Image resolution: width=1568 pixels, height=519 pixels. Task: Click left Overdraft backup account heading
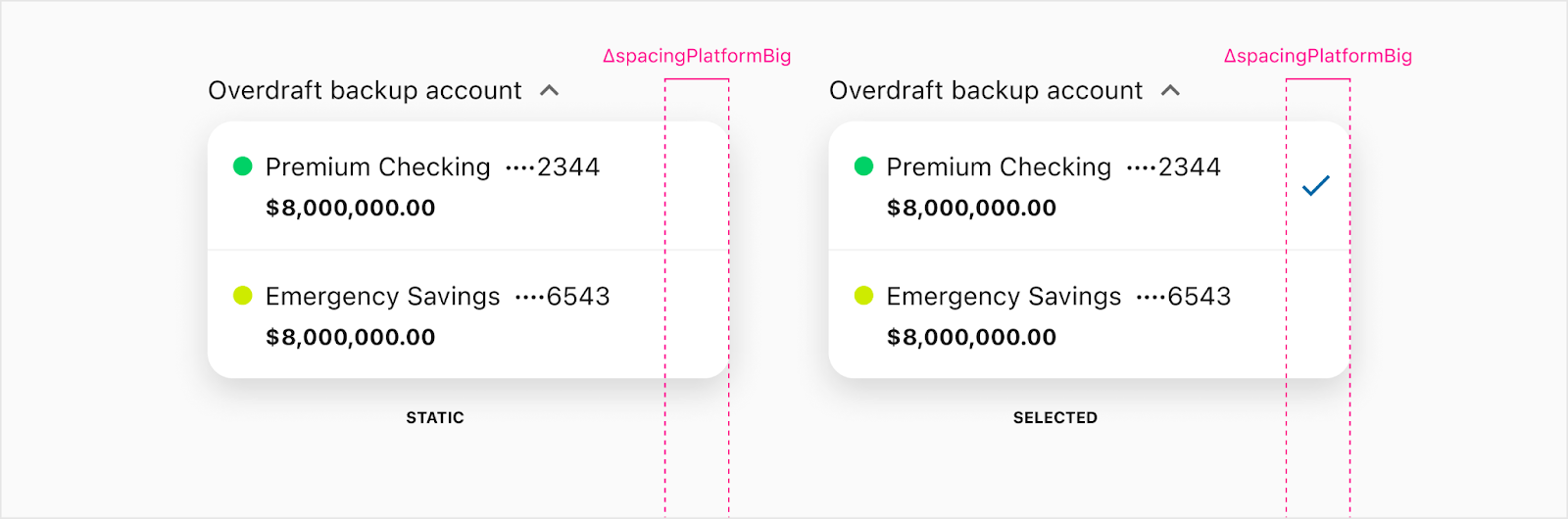pos(365,91)
